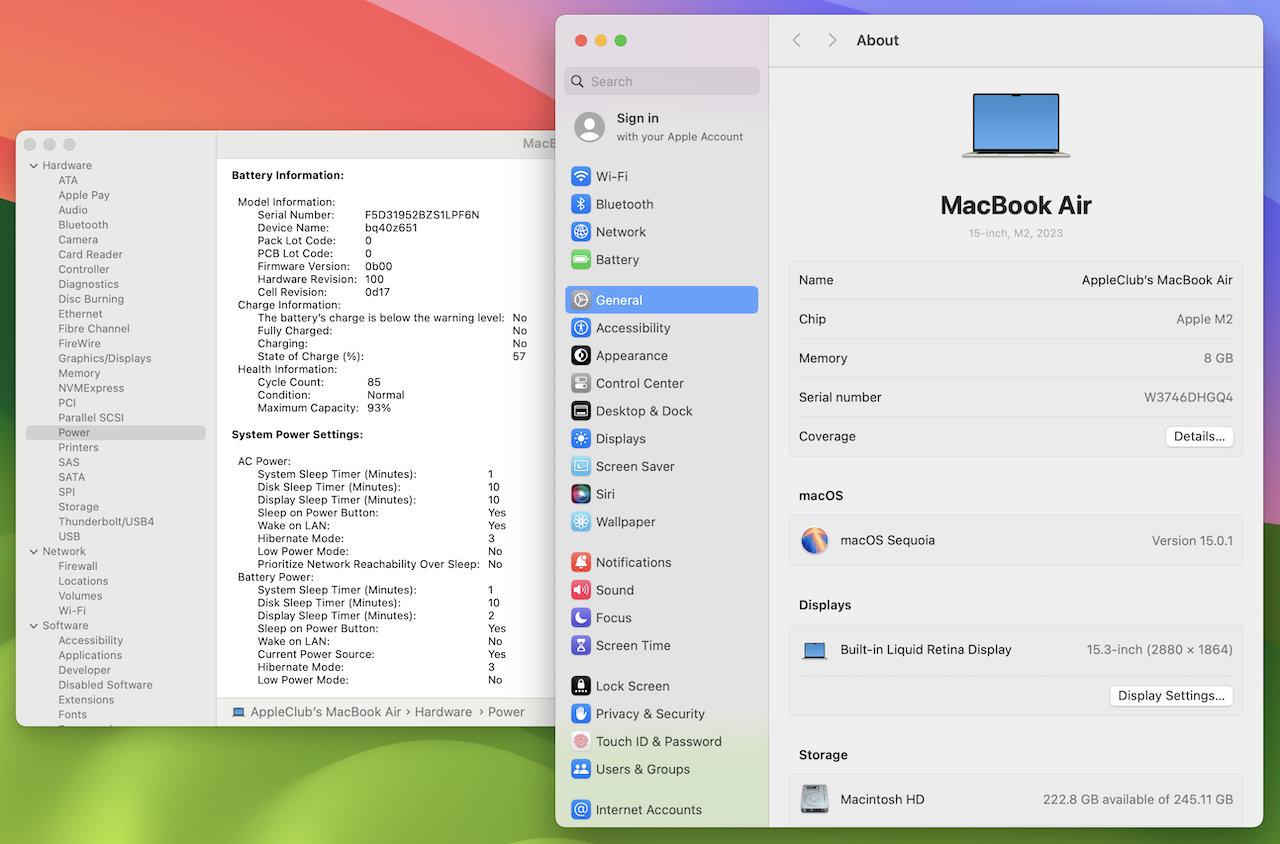Select Developer under Software tree
Viewport: 1280px width, 844px height.
(84, 670)
